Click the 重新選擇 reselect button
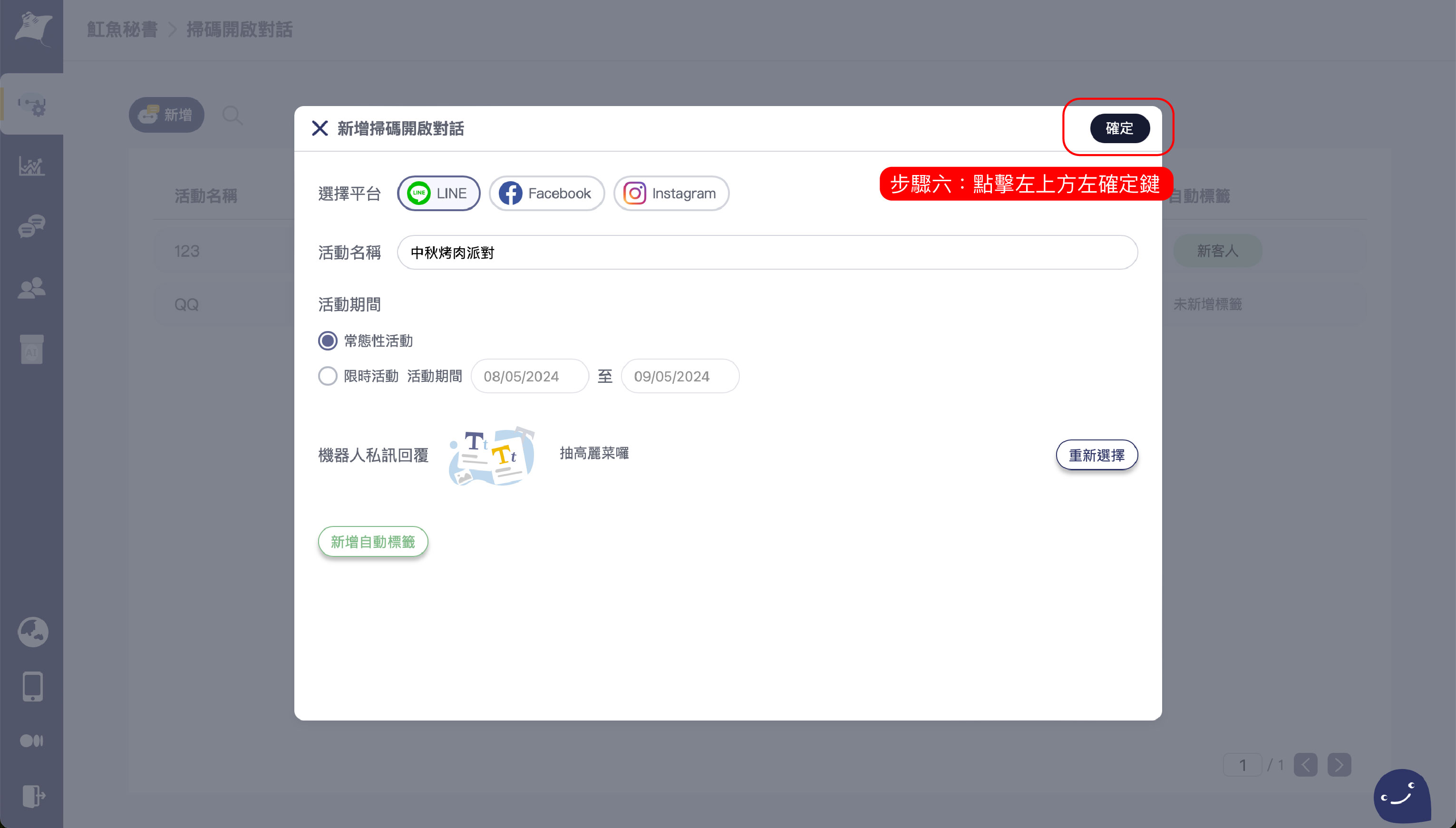This screenshot has width=1456, height=828. (1096, 455)
